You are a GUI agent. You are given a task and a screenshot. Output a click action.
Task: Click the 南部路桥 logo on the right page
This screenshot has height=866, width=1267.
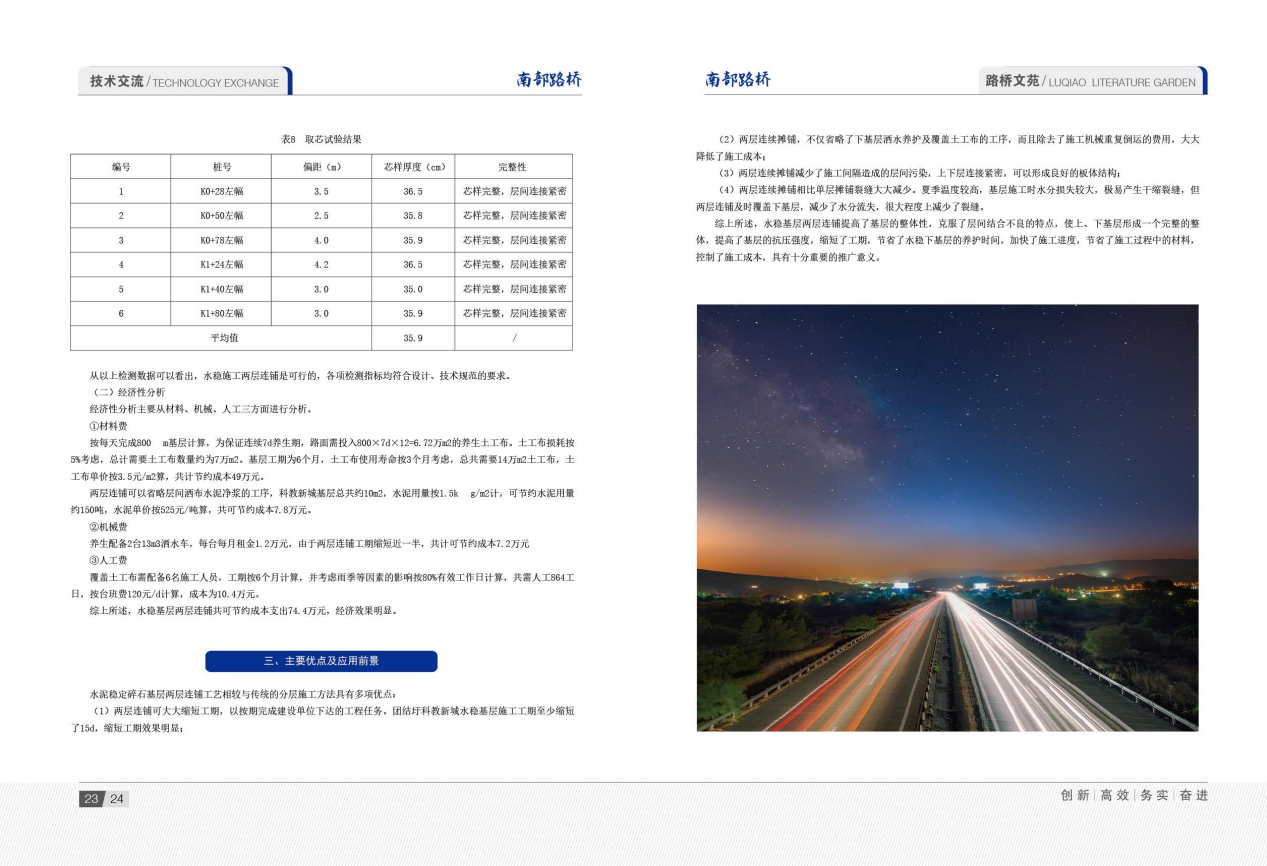[738, 80]
